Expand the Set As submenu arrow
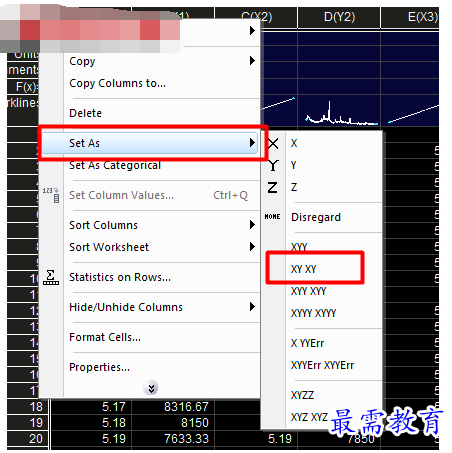452x453 pixels. (x=252, y=143)
